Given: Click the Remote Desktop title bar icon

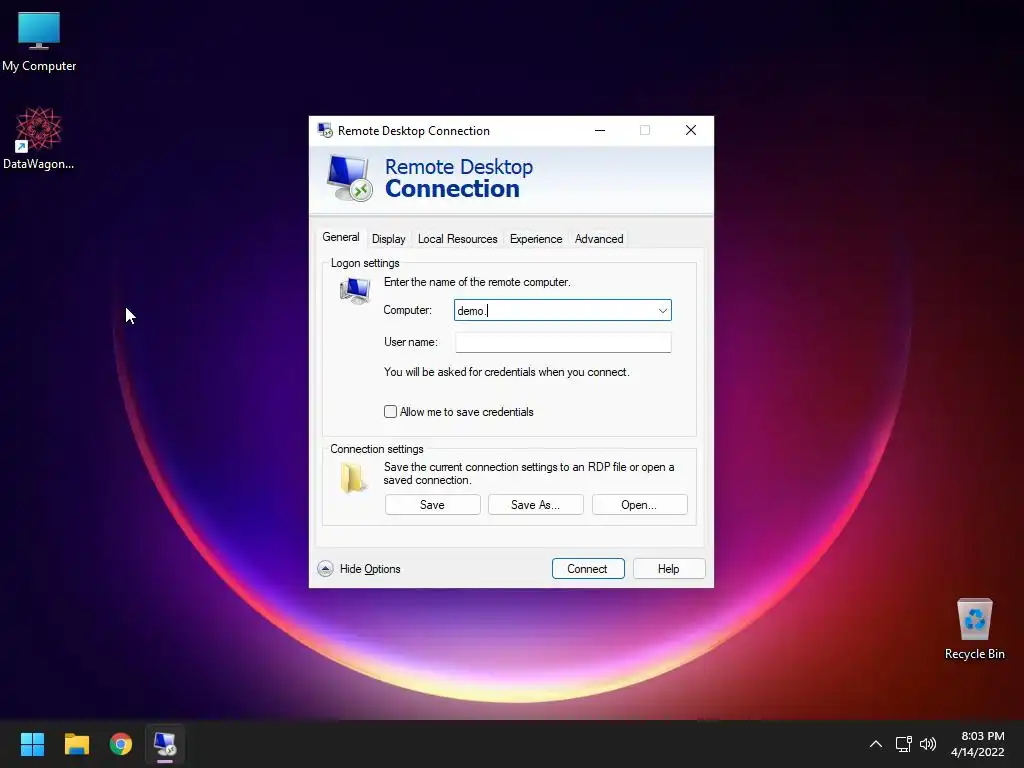Looking at the screenshot, I should [x=325, y=130].
